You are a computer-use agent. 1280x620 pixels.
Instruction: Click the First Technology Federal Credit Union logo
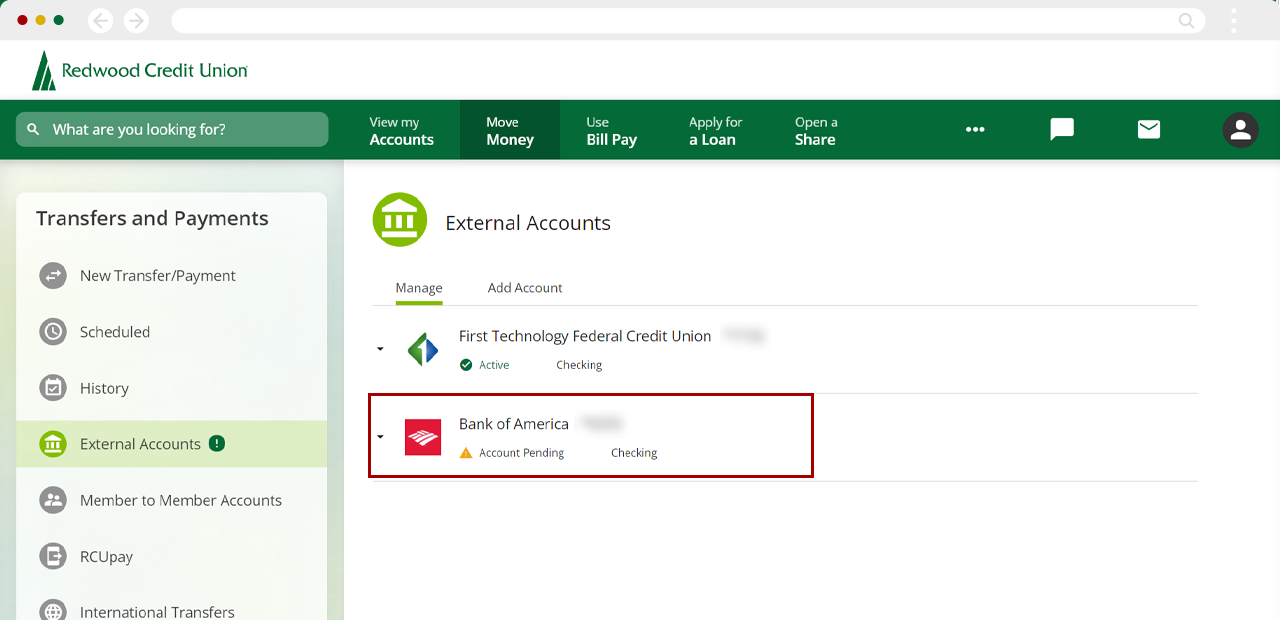[423, 349]
